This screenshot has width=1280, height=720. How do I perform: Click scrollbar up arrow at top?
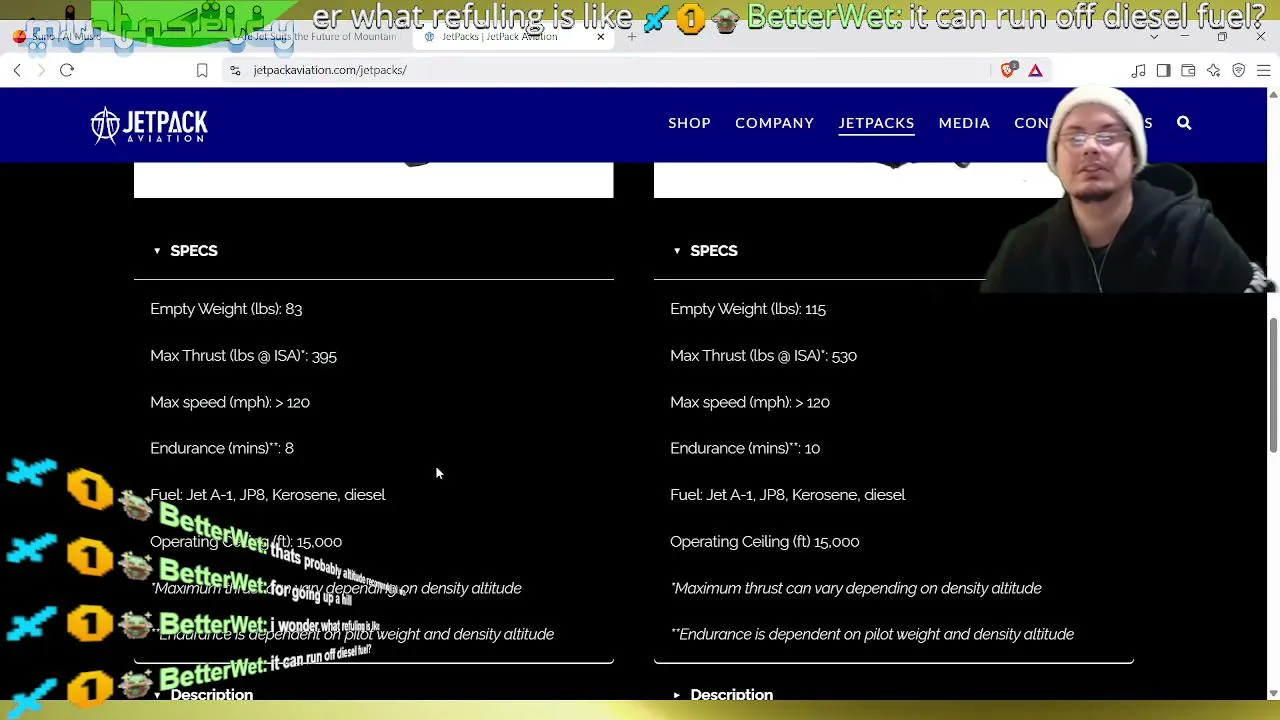pyautogui.click(x=1273, y=94)
